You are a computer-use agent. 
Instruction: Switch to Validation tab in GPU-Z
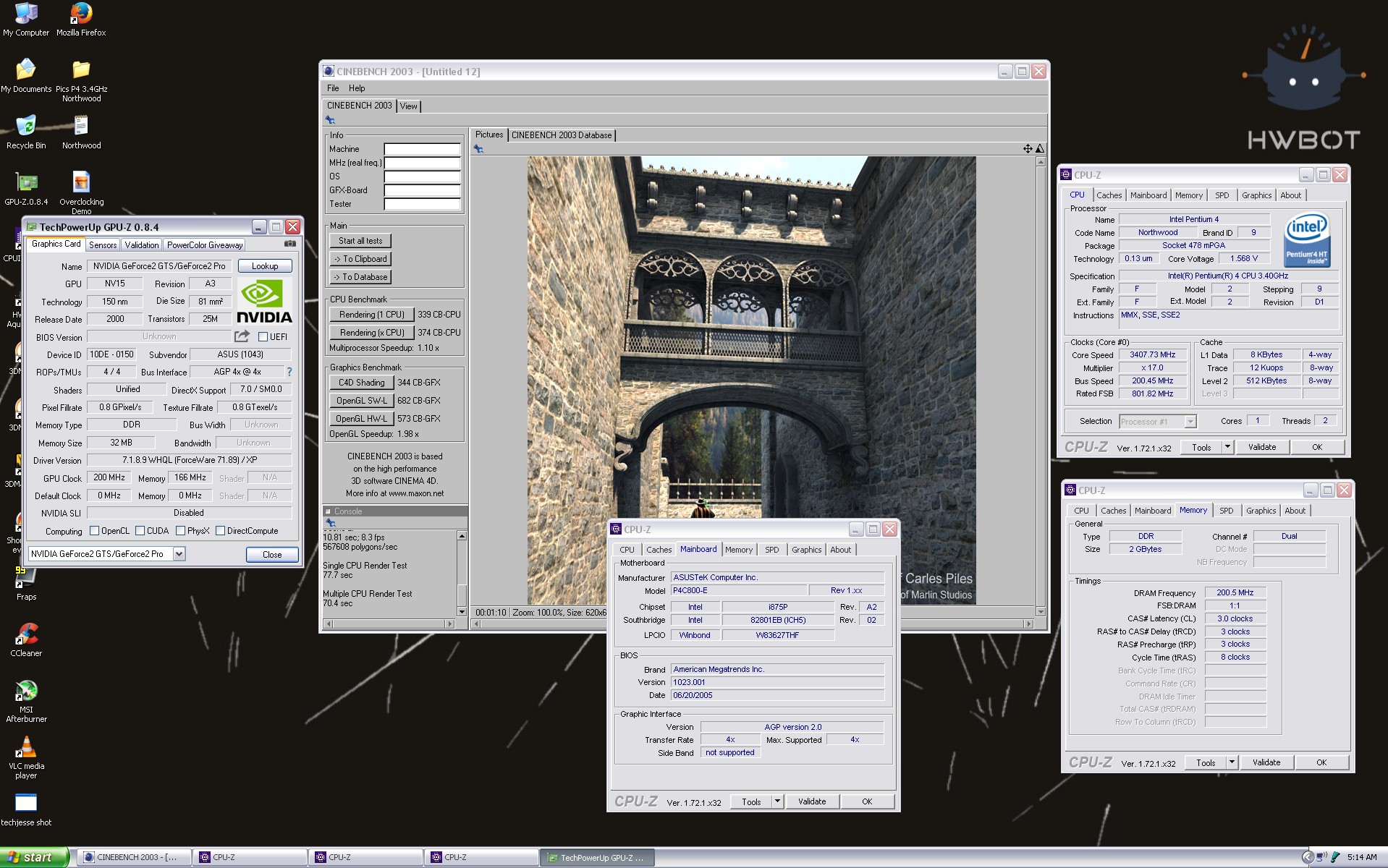click(x=142, y=245)
